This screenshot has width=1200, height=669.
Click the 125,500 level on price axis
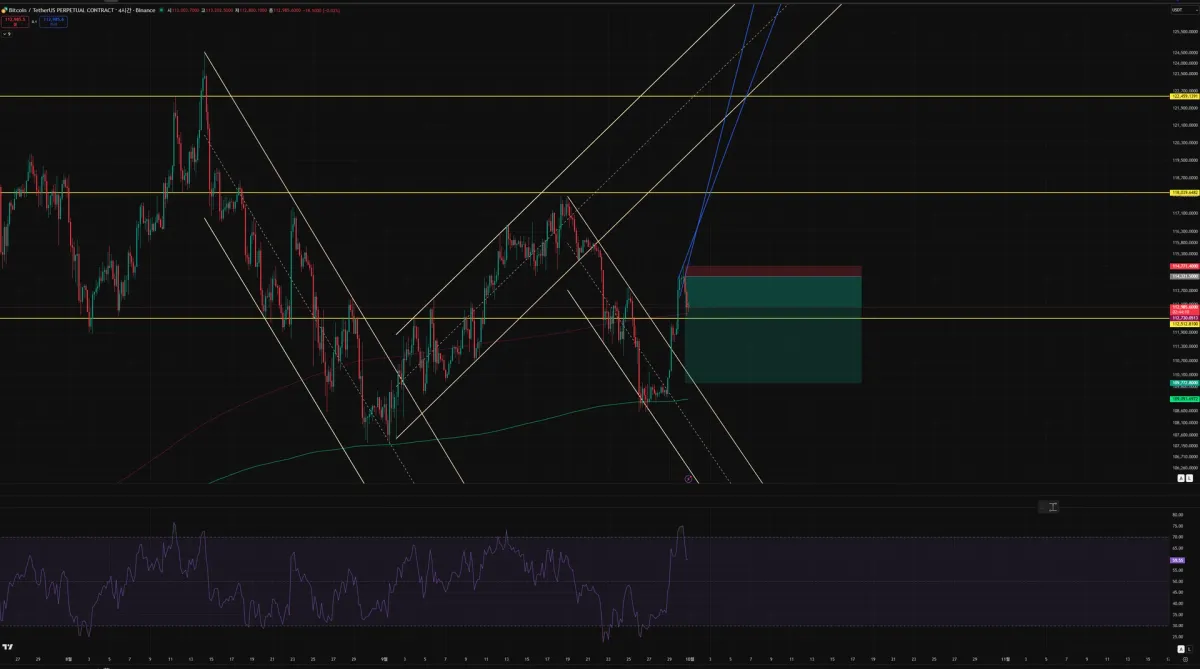tap(1185, 31)
